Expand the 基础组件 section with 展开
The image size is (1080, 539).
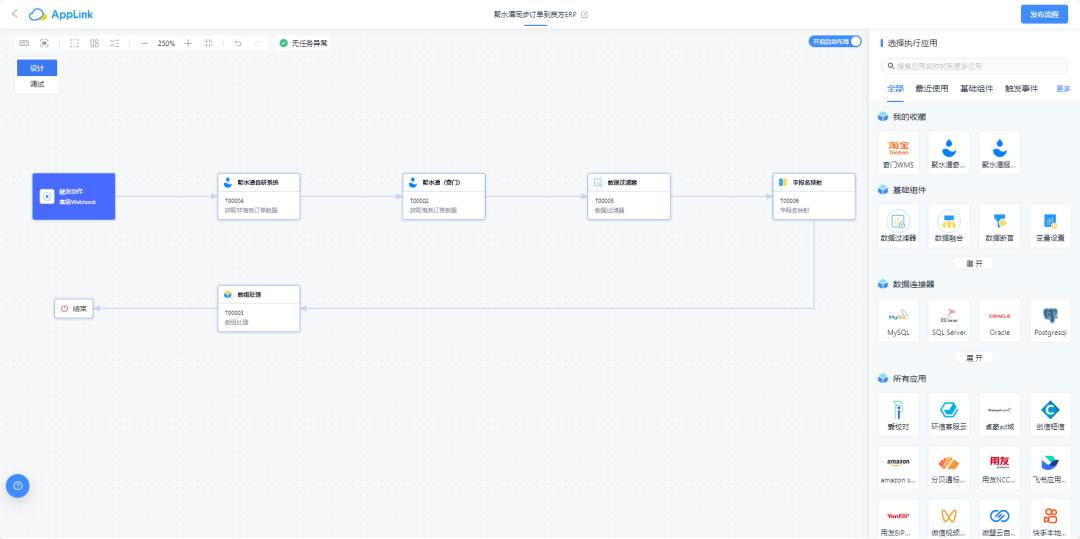[973, 263]
